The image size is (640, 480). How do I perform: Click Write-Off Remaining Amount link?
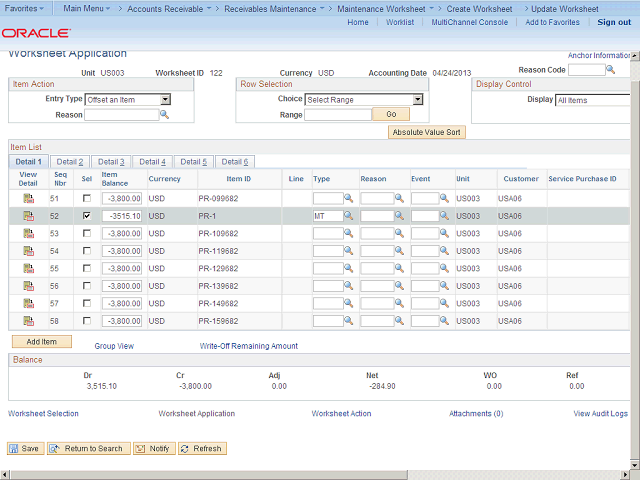(248, 346)
